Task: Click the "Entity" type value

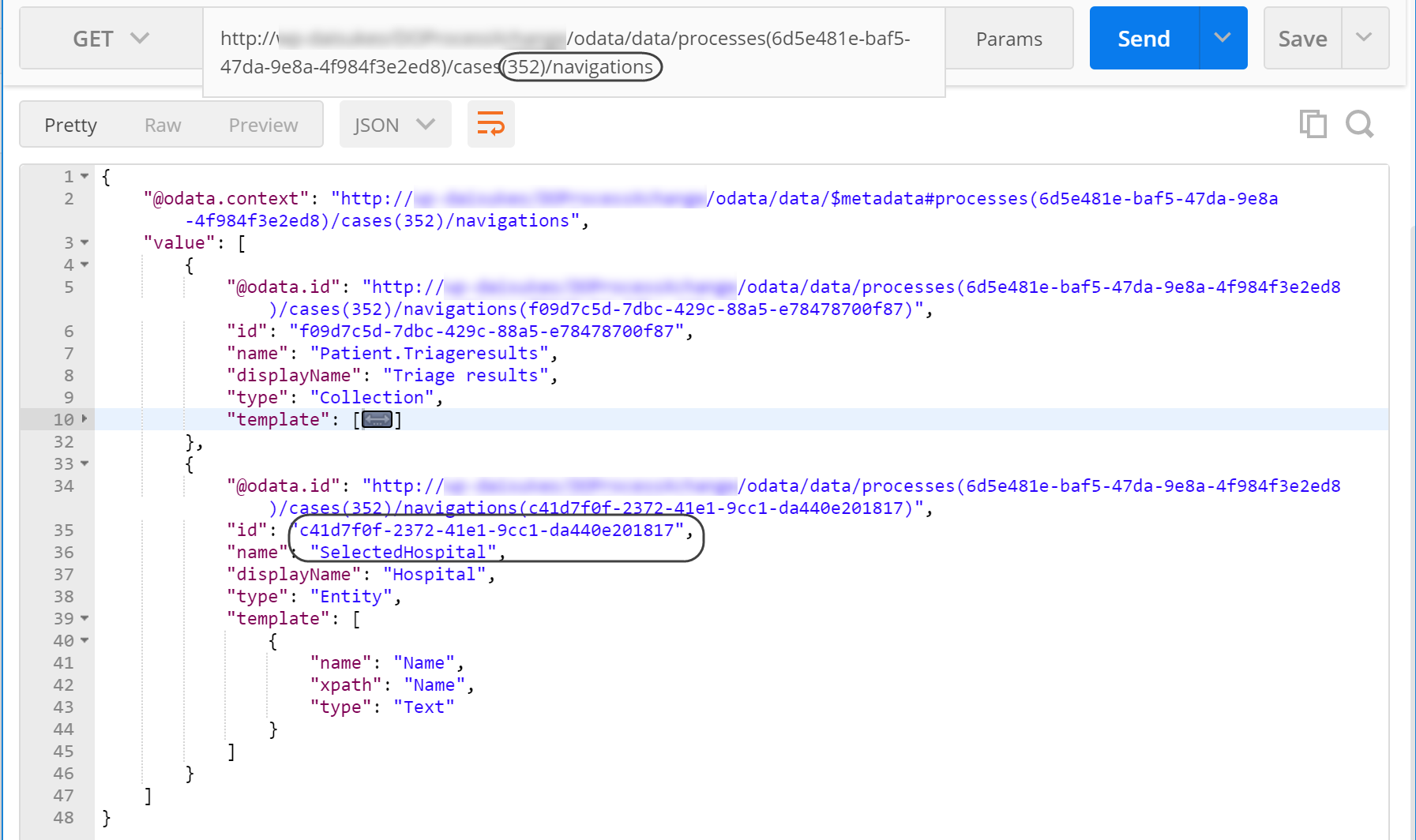Action: point(351,596)
